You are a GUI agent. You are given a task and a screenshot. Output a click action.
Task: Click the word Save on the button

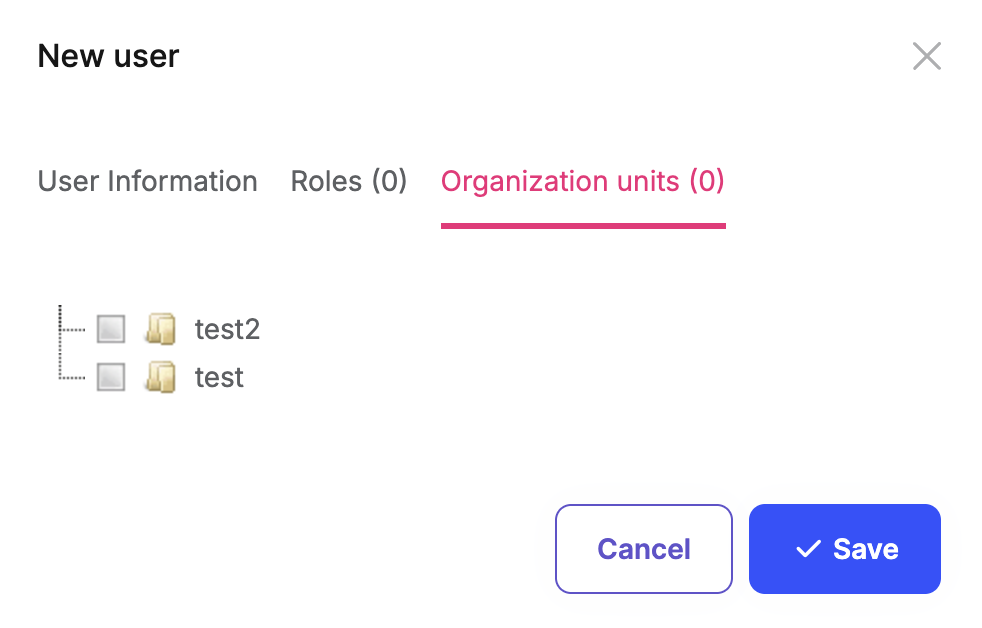click(865, 549)
